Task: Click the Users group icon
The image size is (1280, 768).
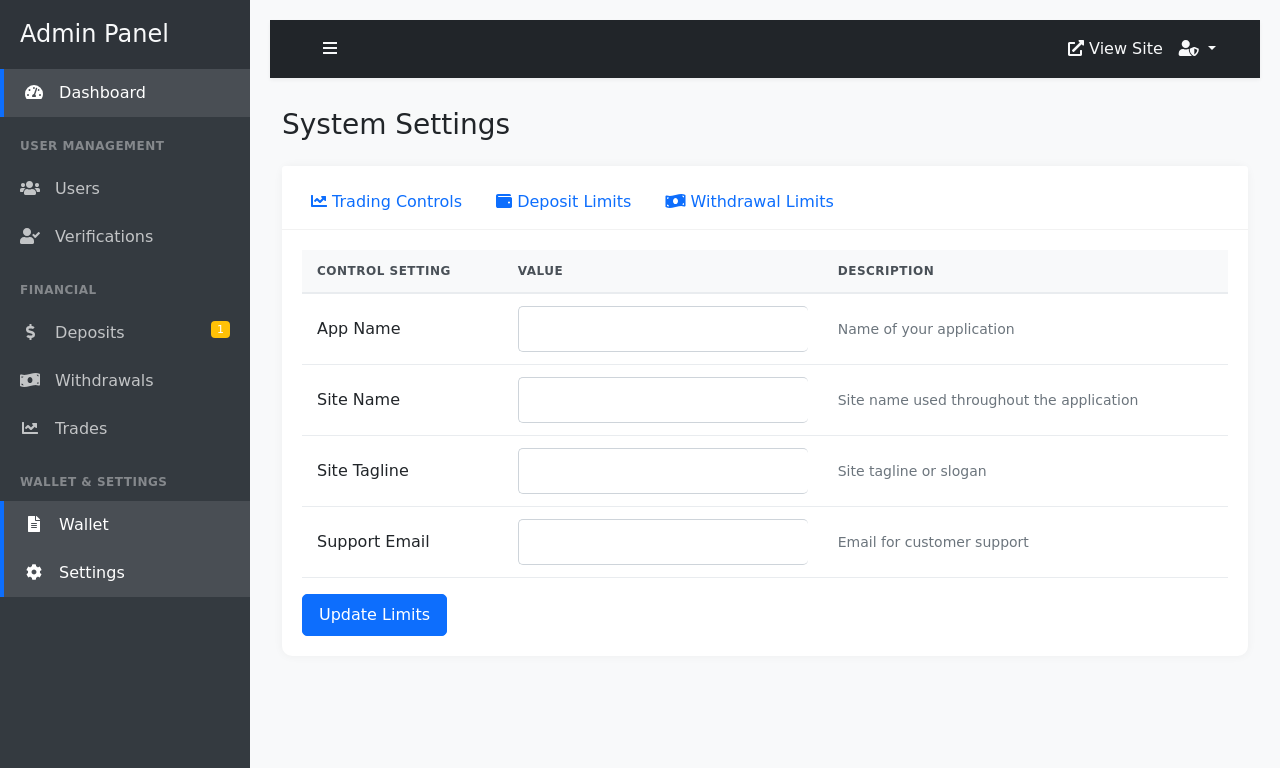Action: coord(30,188)
